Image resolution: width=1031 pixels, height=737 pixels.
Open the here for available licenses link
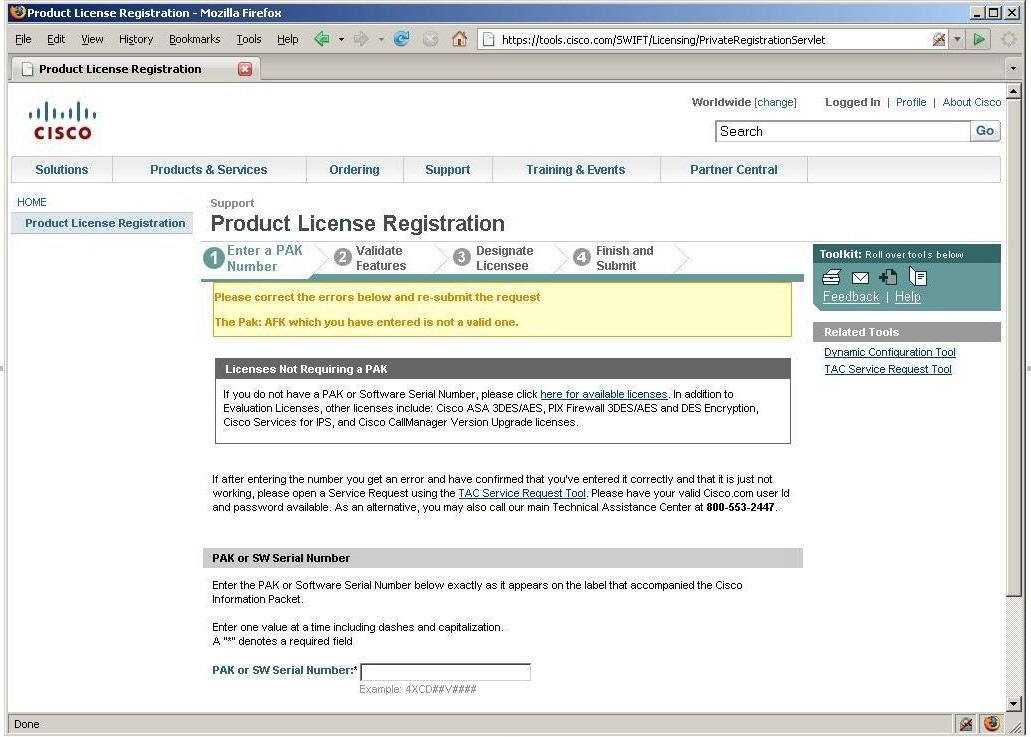tap(604, 394)
